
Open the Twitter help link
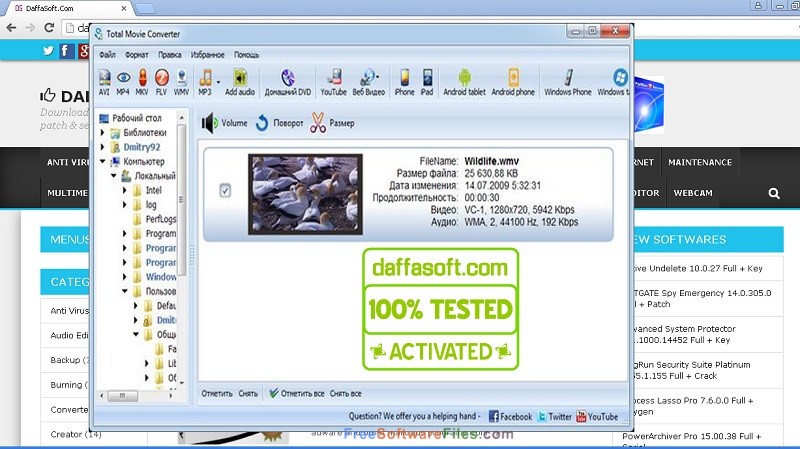click(555, 416)
